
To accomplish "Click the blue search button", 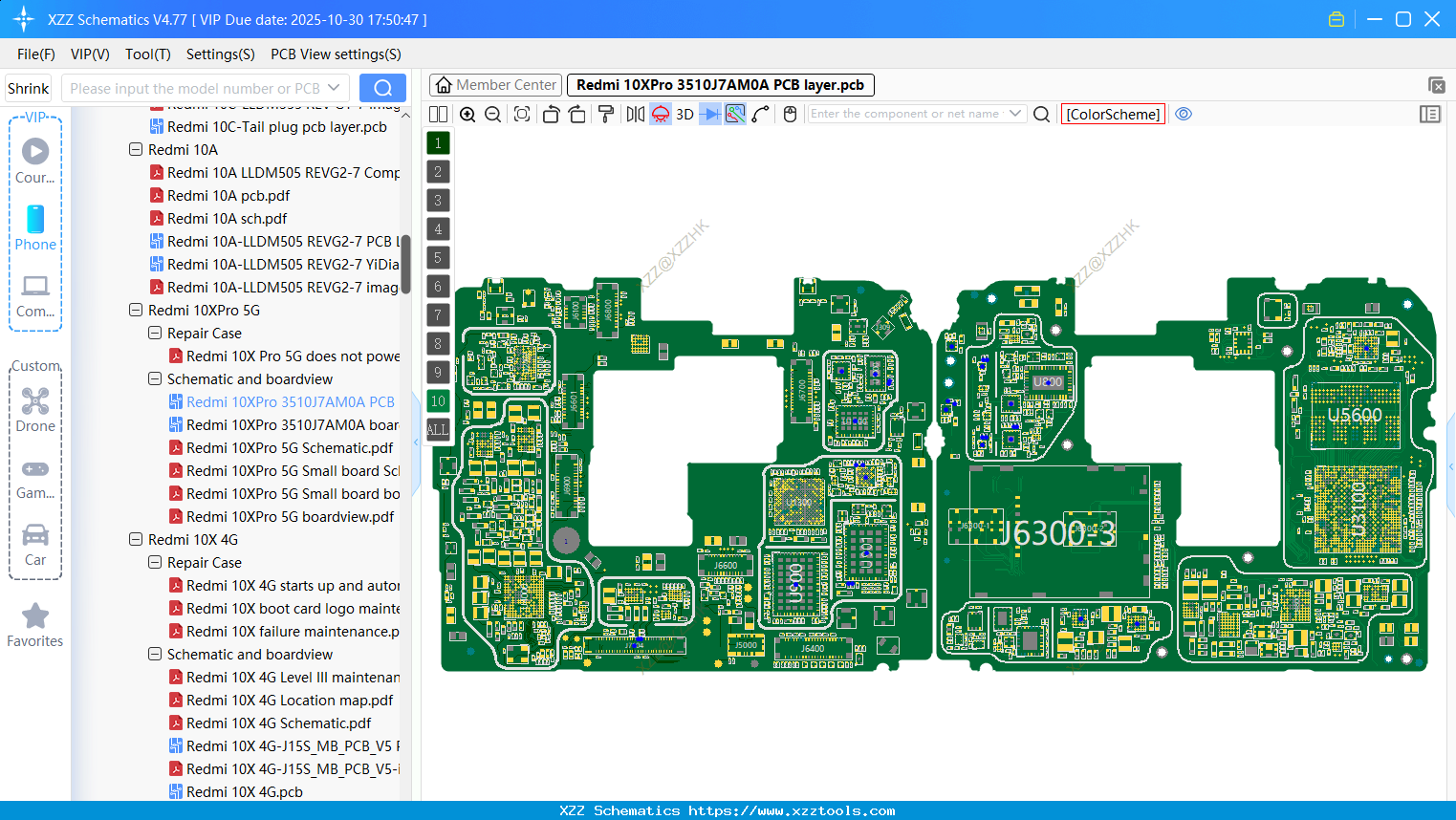I will pos(382,88).
